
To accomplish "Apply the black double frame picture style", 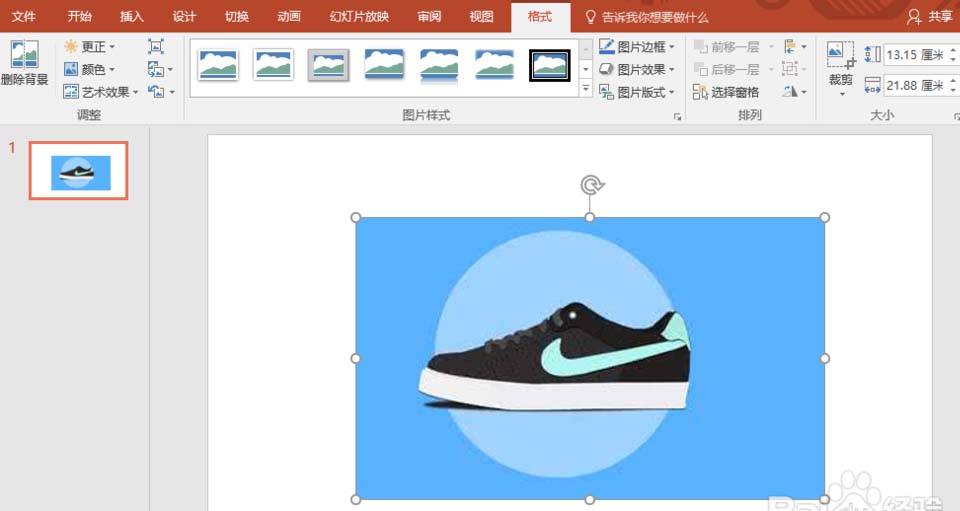I will (x=549, y=65).
